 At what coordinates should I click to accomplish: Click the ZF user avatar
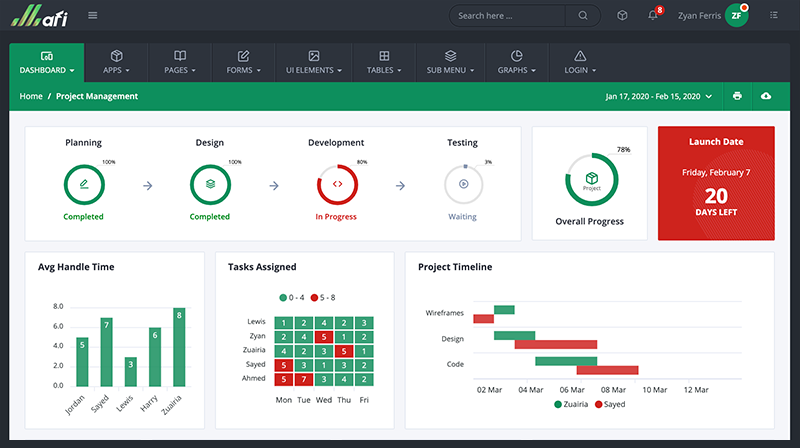pyautogui.click(x=737, y=15)
